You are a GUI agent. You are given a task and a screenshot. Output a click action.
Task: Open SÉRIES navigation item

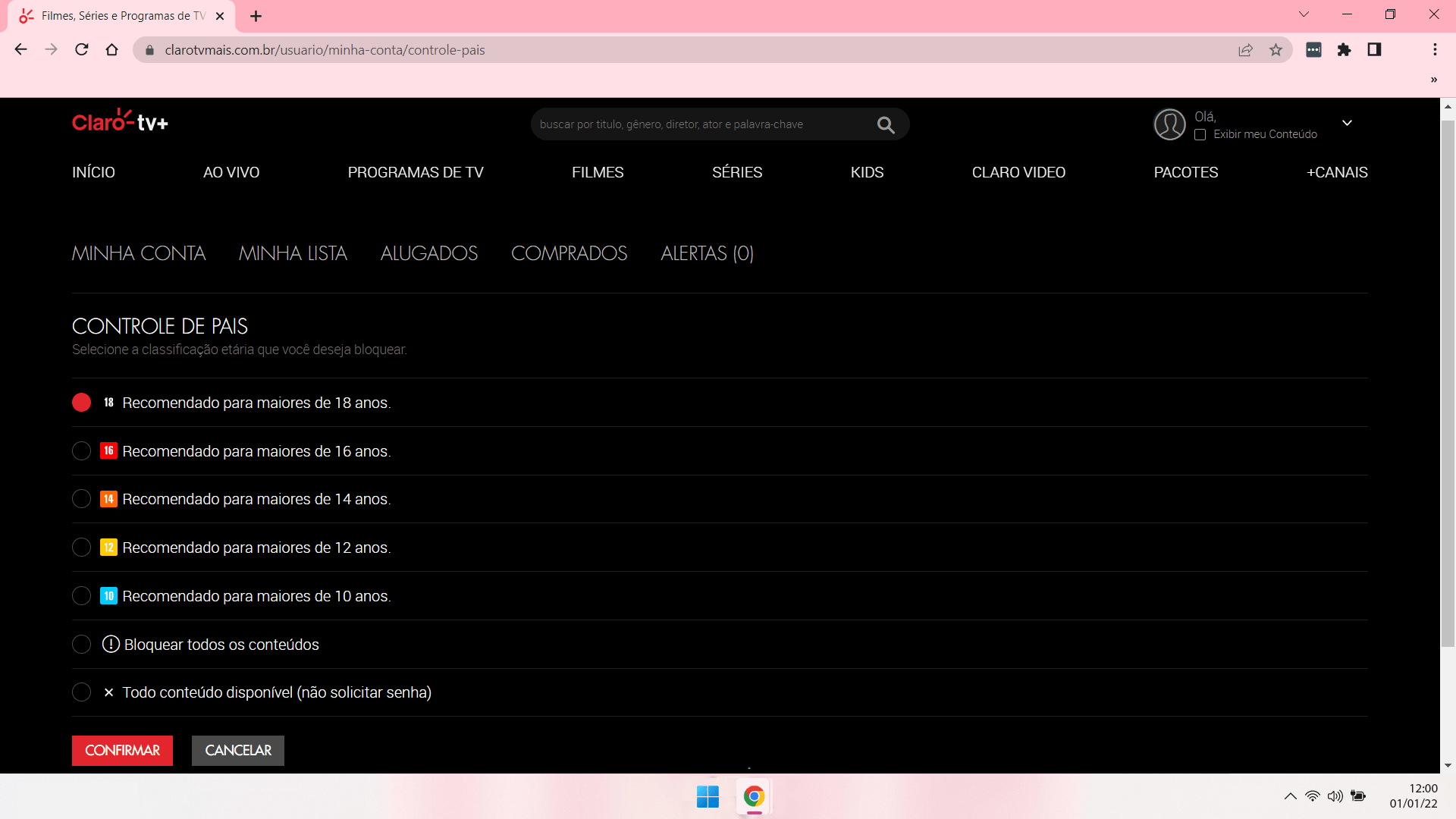click(x=737, y=172)
